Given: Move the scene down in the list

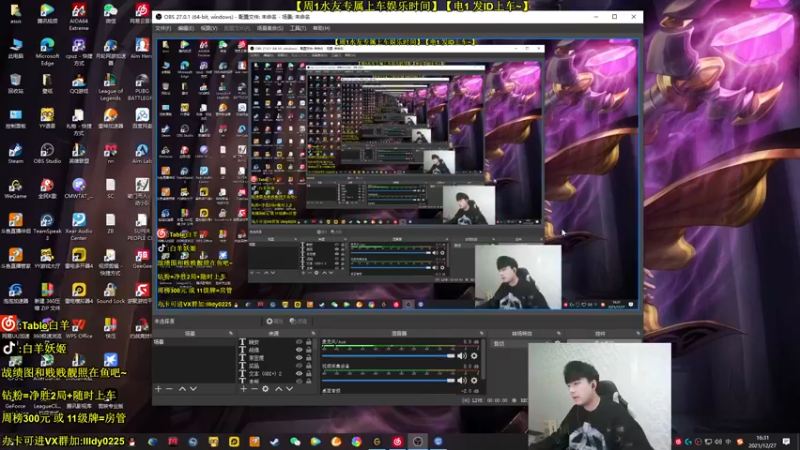Looking at the screenshot, I should coord(193,389).
